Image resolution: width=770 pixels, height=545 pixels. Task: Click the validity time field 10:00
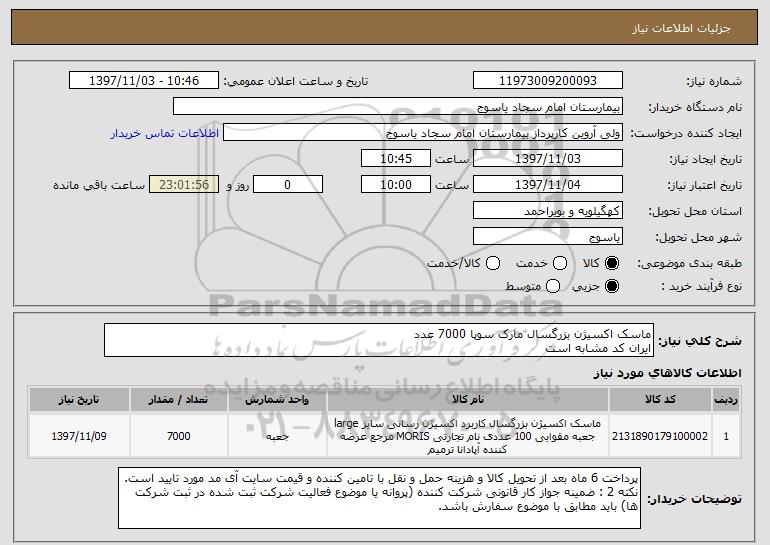[x=396, y=185]
